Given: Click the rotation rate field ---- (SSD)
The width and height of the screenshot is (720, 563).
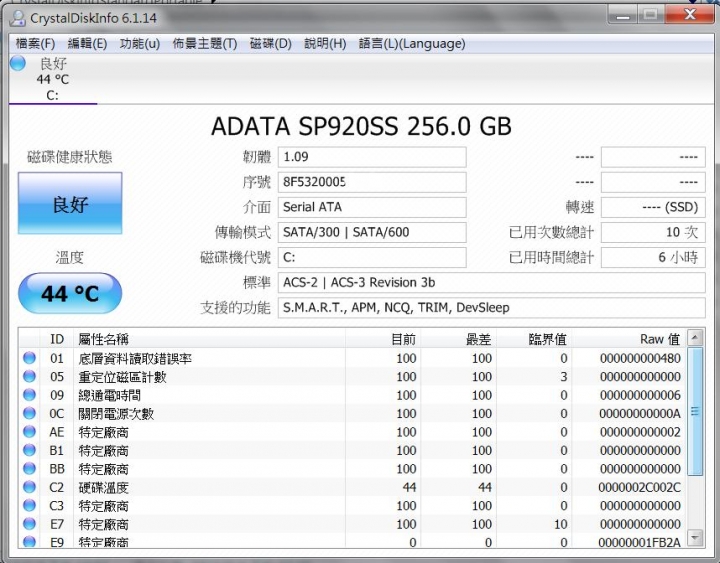Looking at the screenshot, I should [x=653, y=207].
